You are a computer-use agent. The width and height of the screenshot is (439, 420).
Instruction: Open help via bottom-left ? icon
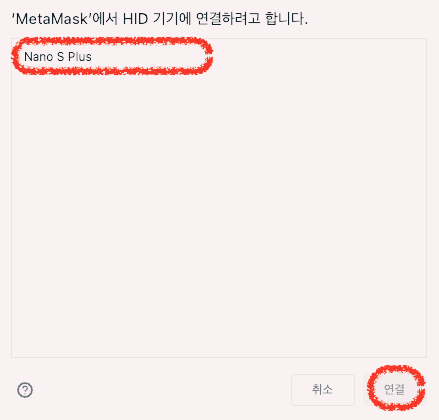click(x=25, y=390)
